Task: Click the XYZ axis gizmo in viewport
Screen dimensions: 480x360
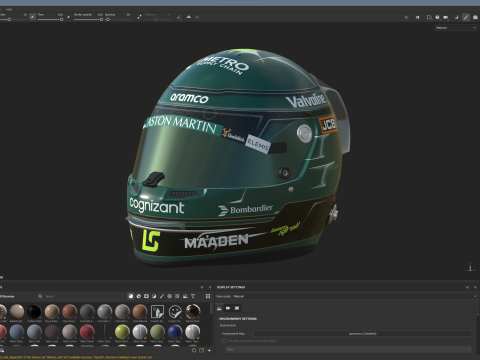Action: pyautogui.click(x=470, y=267)
